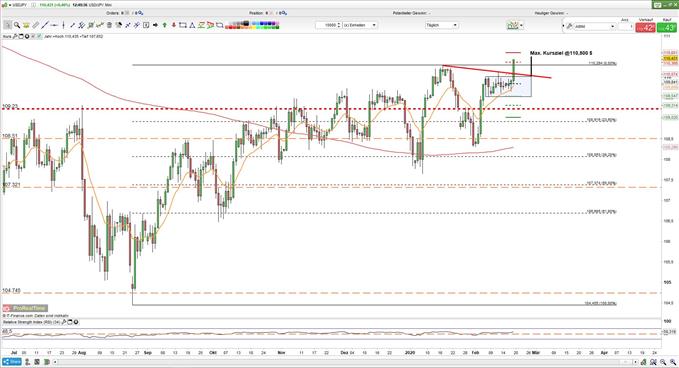Open price indicator wrench settings next to Kurs

tap(15, 36)
